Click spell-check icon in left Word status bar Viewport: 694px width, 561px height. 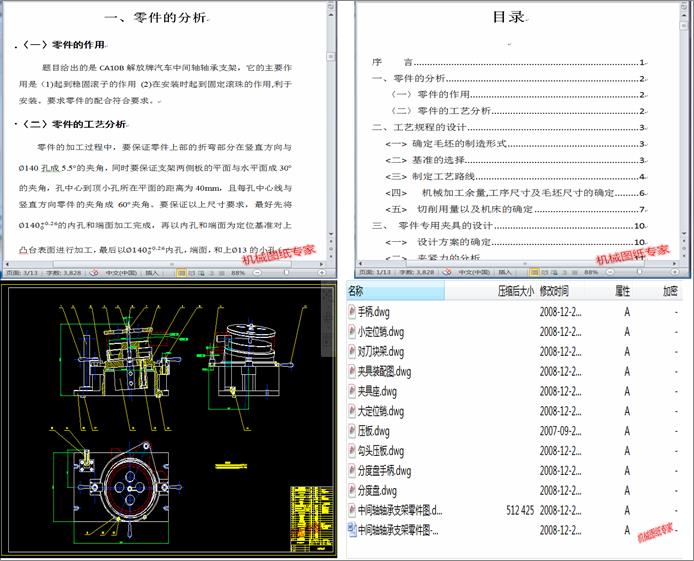coord(93,272)
